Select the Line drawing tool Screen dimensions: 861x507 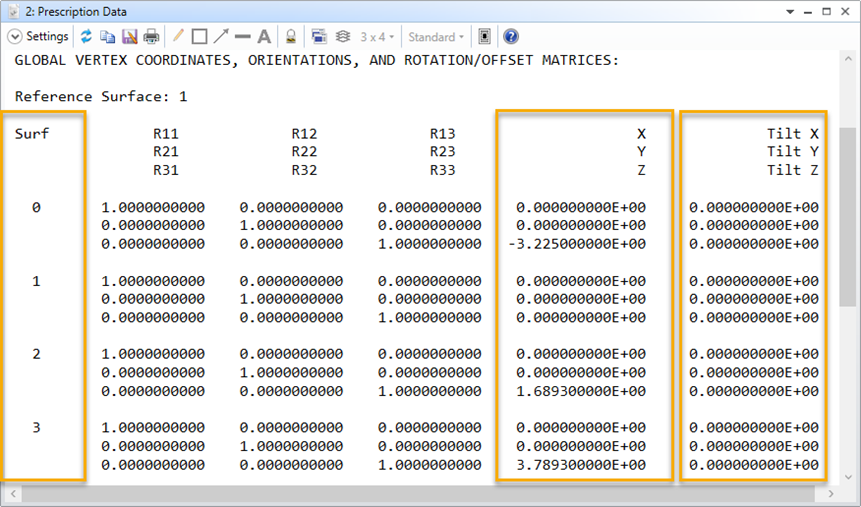[x=242, y=37]
